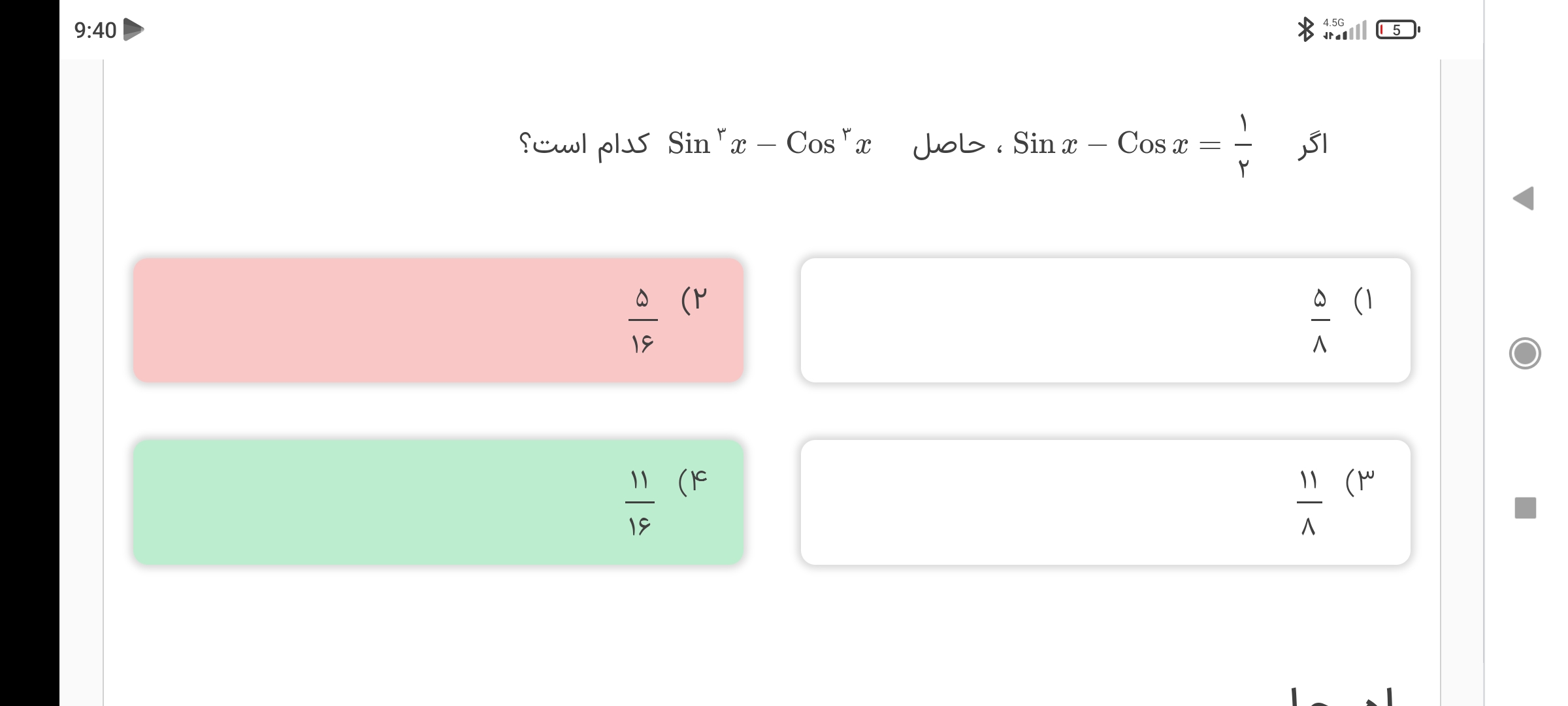Open recent apps with the square button

(1526, 508)
